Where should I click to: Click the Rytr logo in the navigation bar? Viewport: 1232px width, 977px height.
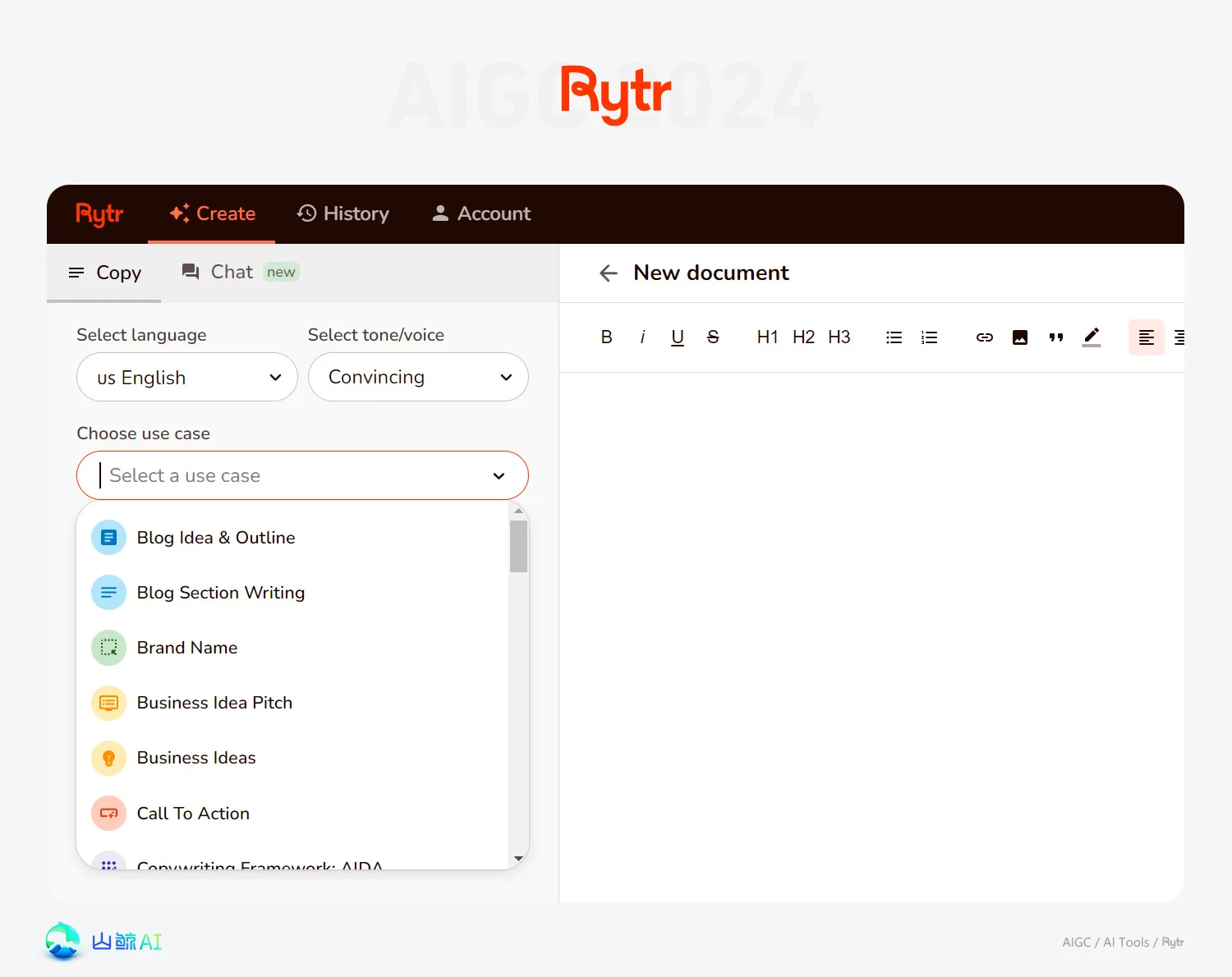click(x=99, y=214)
